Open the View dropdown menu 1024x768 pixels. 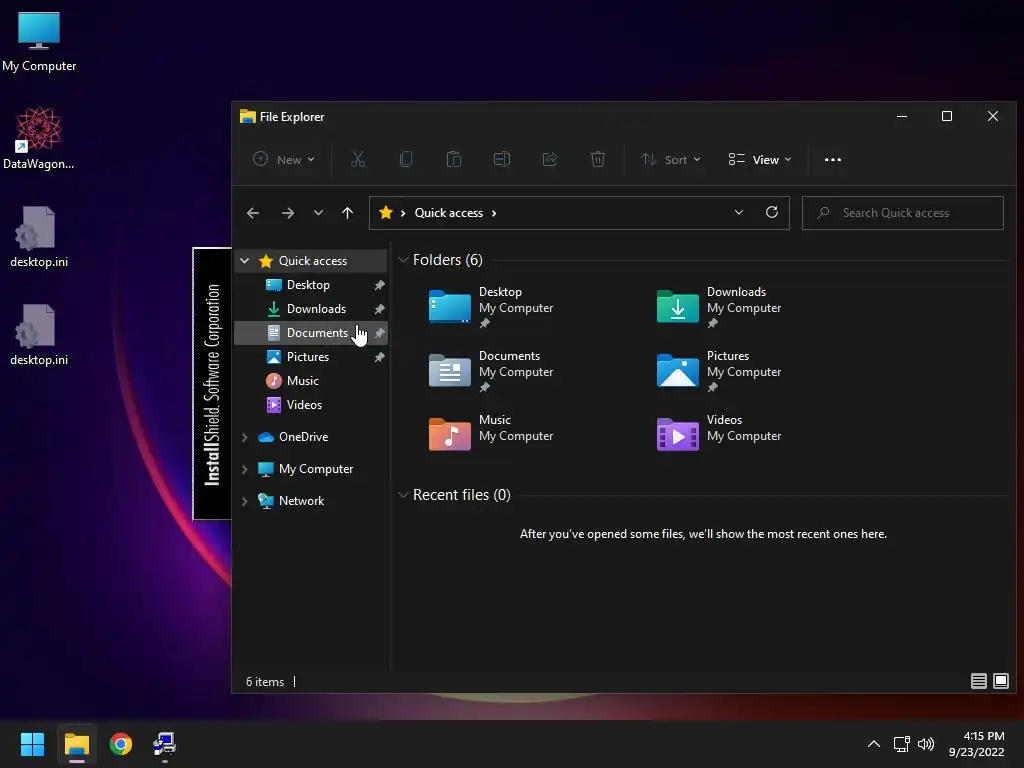(x=760, y=159)
